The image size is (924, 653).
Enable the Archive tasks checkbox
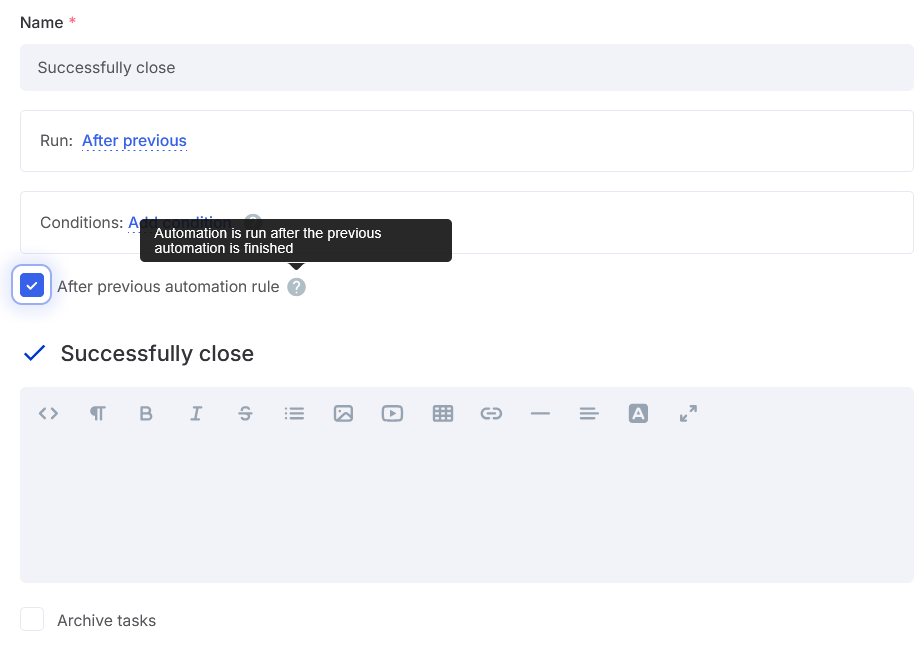tap(32, 620)
